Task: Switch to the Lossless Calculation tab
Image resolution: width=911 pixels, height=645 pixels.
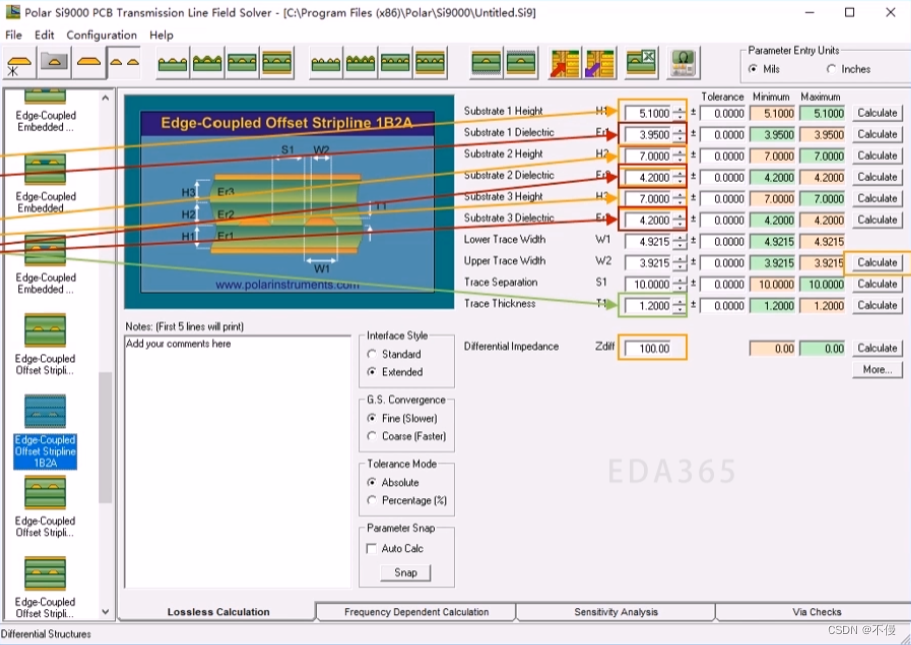Action: point(218,612)
